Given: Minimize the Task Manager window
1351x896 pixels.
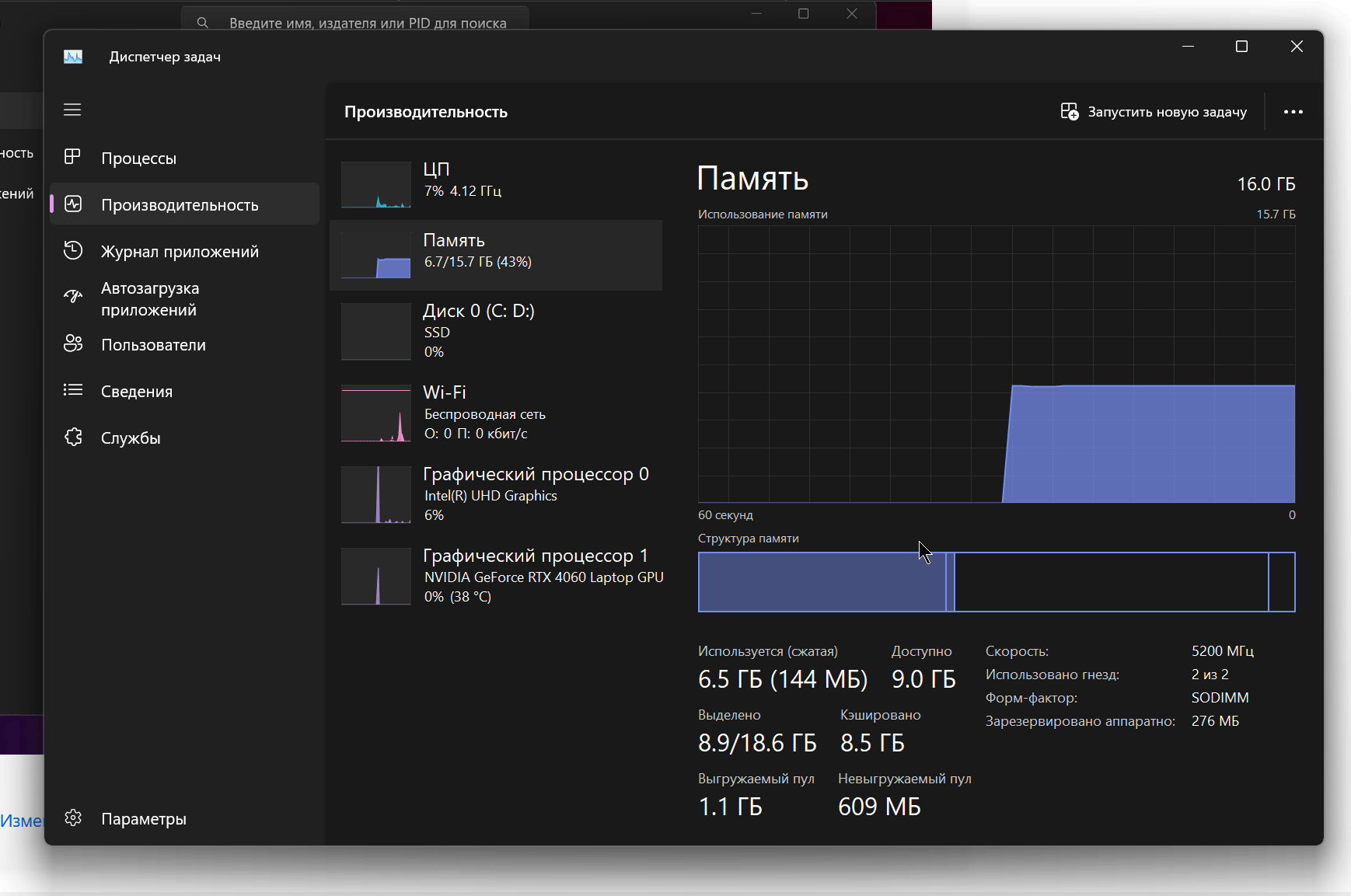Looking at the screenshot, I should 1188,47.
